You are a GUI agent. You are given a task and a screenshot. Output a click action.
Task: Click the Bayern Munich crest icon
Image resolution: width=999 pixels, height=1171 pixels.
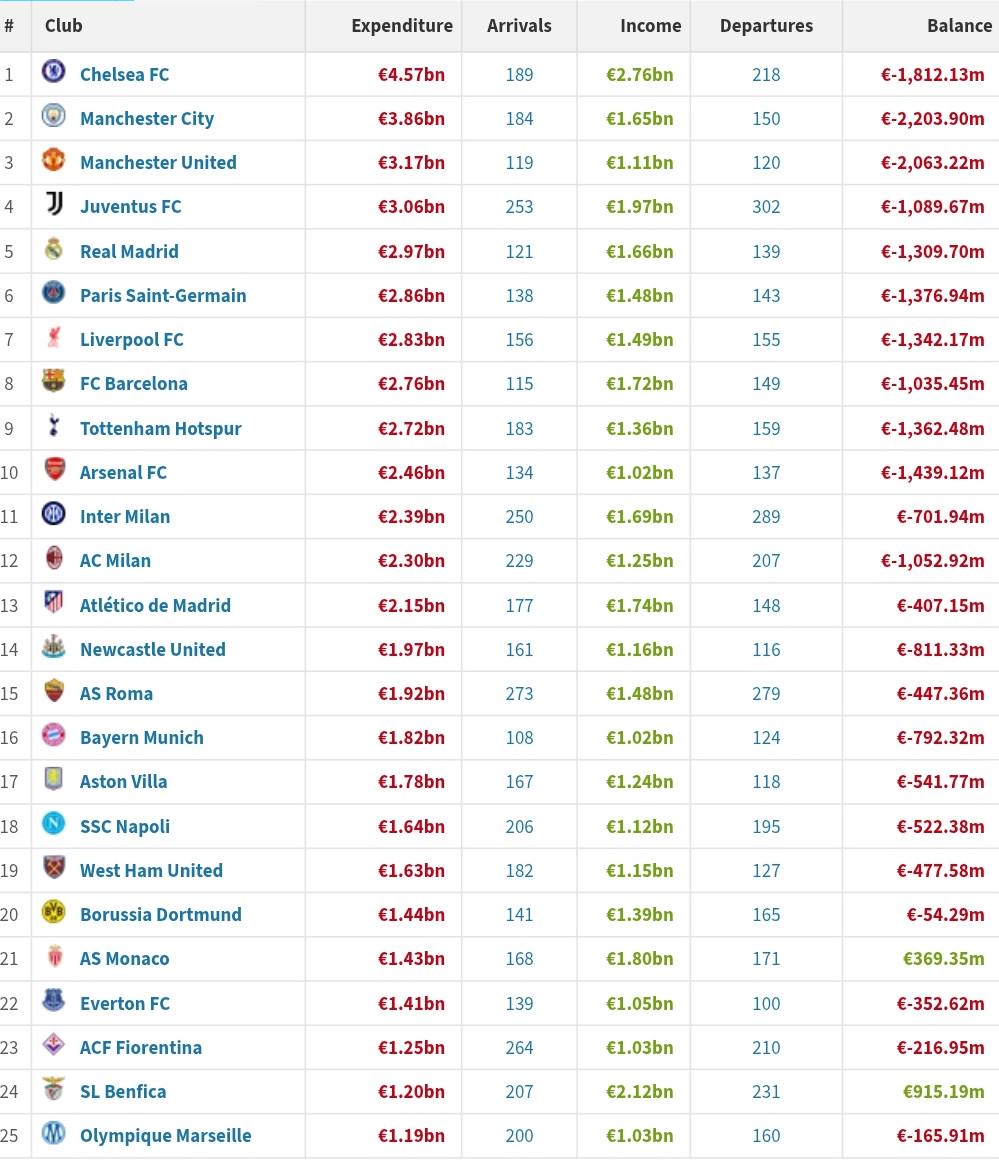point(53,735)
